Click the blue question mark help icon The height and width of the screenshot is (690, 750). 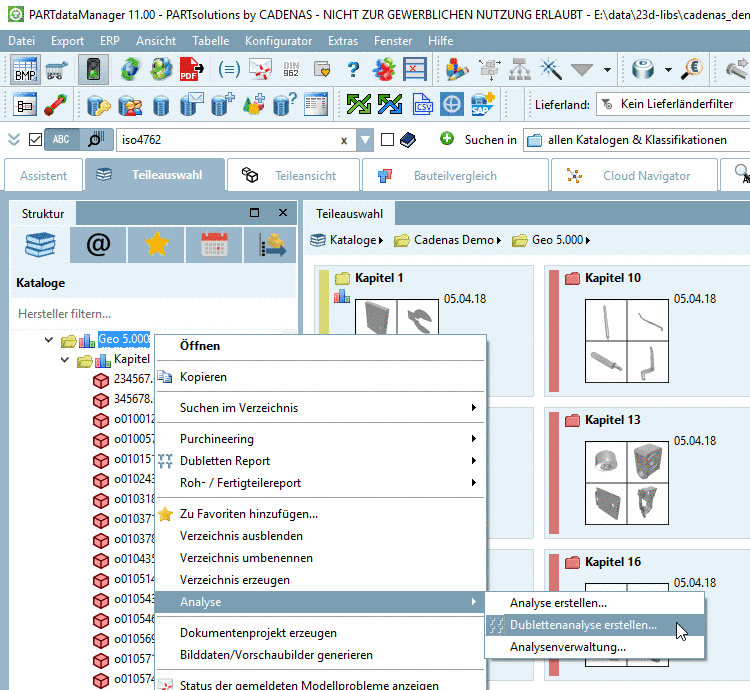353,70
